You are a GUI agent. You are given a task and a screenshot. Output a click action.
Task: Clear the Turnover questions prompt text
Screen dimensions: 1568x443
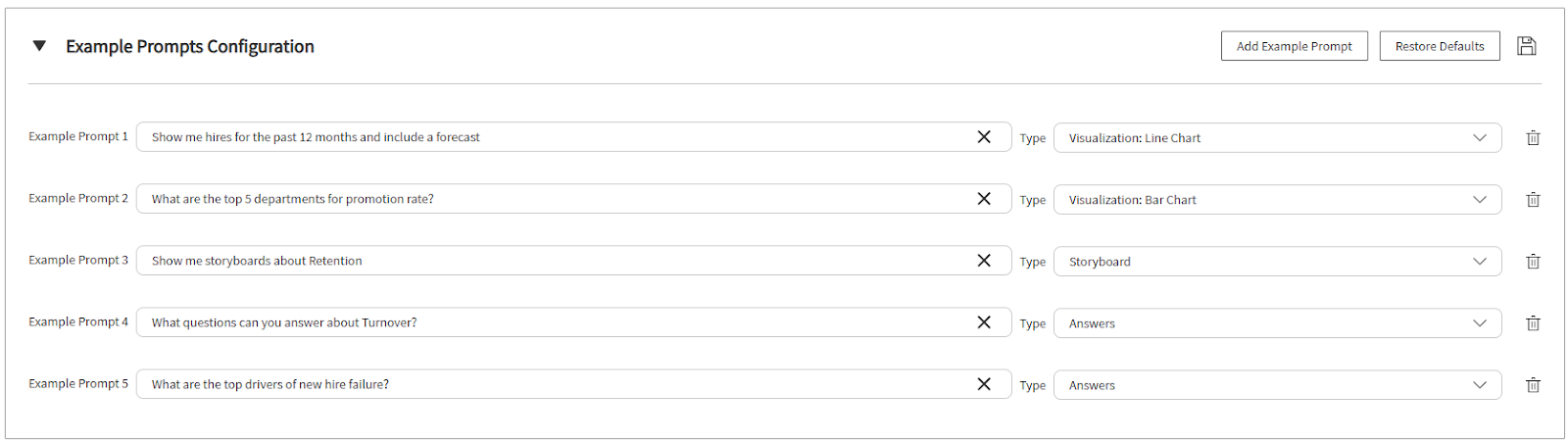tap(984, 322)
